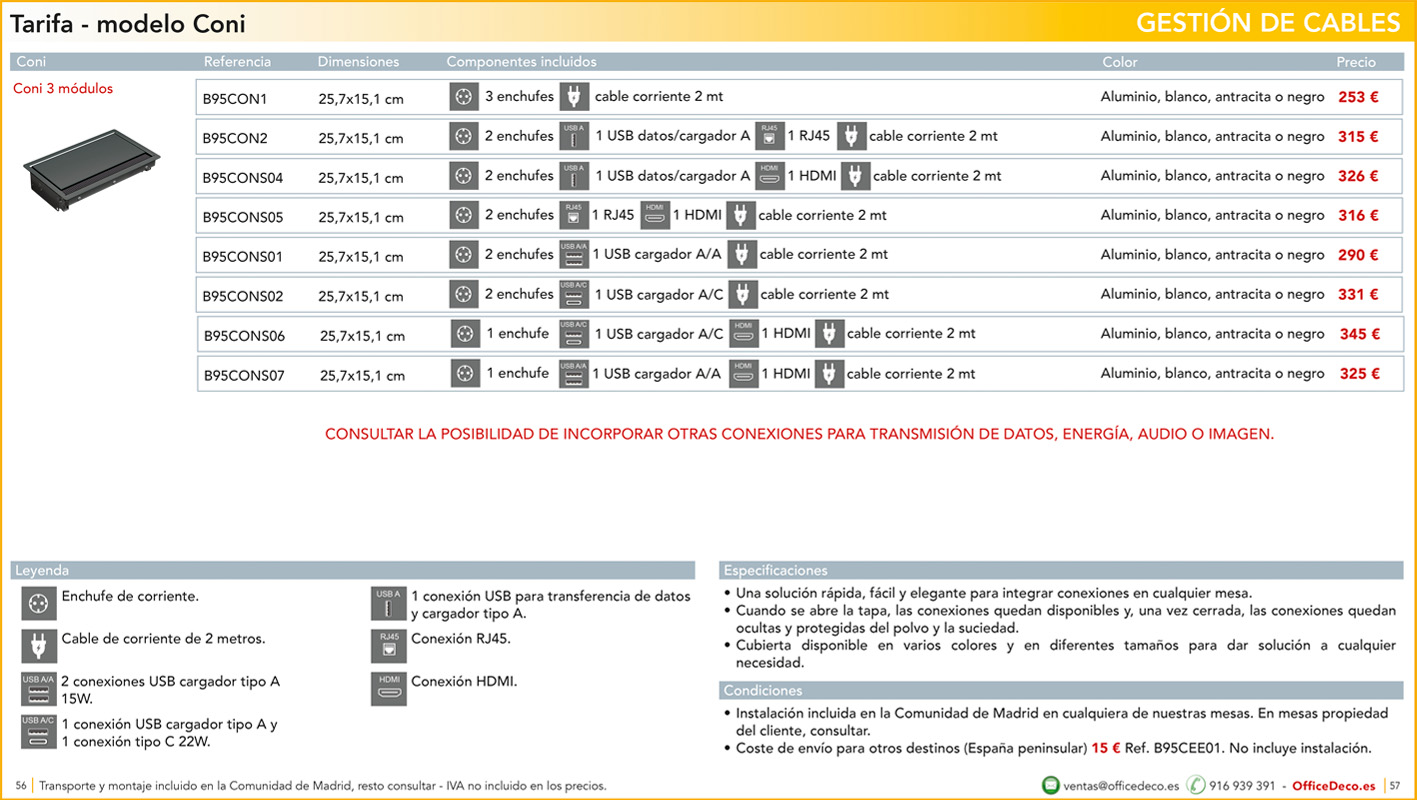Image resolution: width=1417 pixels, height=800 pixels.
Task: Click the reference B95CONS01
Action: (243, 257)
